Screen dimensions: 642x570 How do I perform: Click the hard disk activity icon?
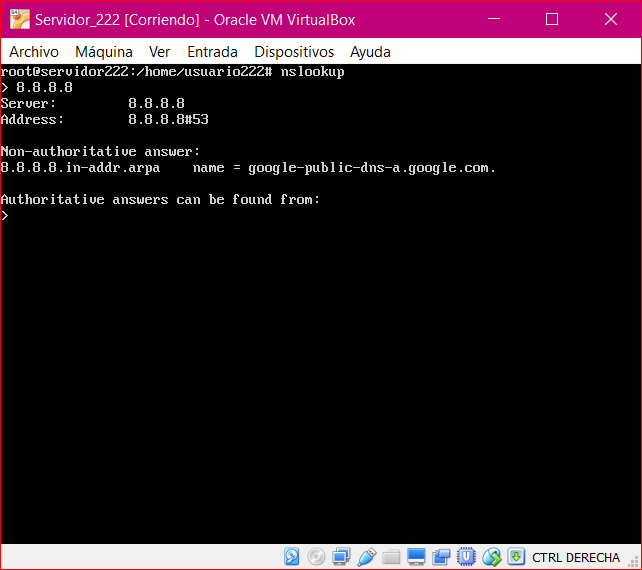292,557
